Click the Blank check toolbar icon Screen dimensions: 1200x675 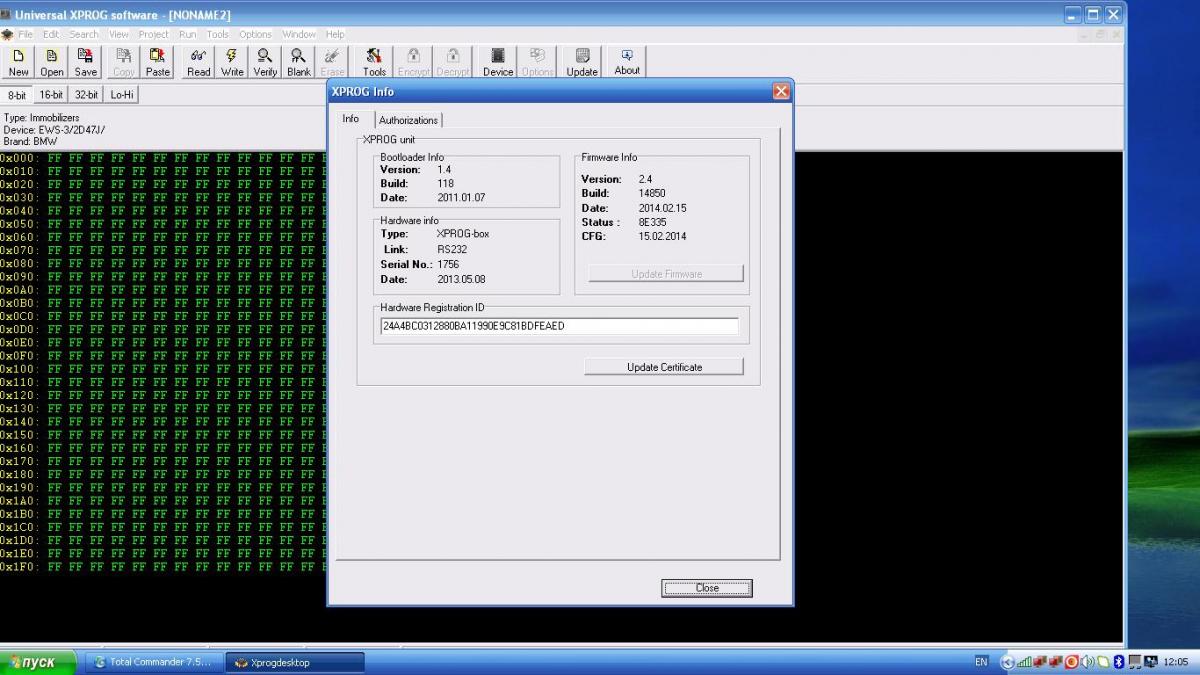point(298,62)
